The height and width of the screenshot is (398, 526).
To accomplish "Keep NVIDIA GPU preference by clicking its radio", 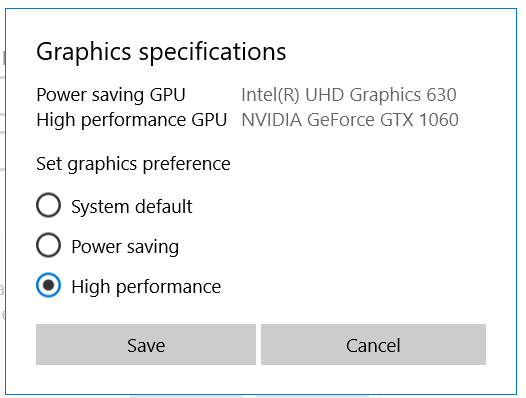I will tap(48, 285).
